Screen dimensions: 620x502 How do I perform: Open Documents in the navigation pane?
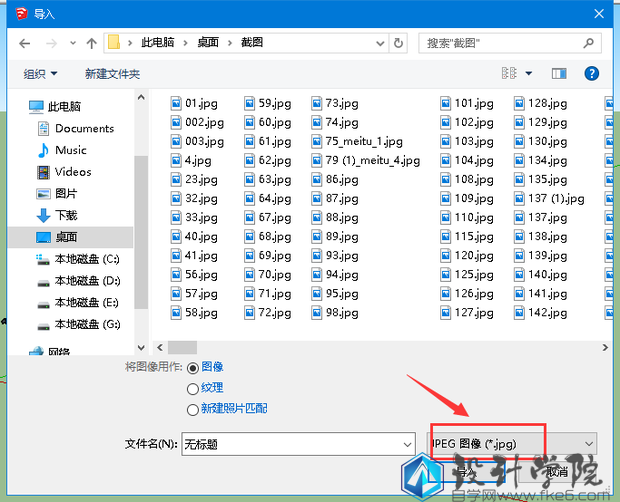pyautogui.click(x=84, y=128)
